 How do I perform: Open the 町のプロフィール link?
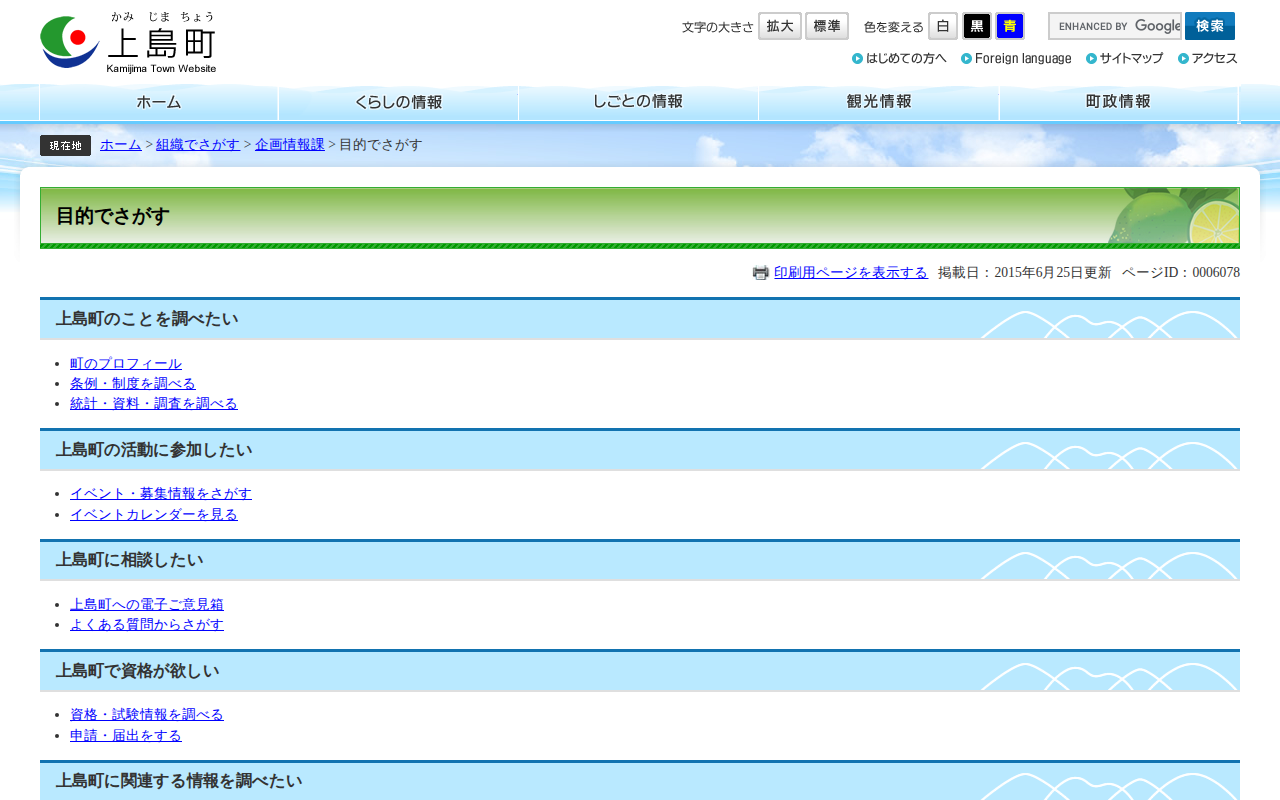click(x=126, y=364)
